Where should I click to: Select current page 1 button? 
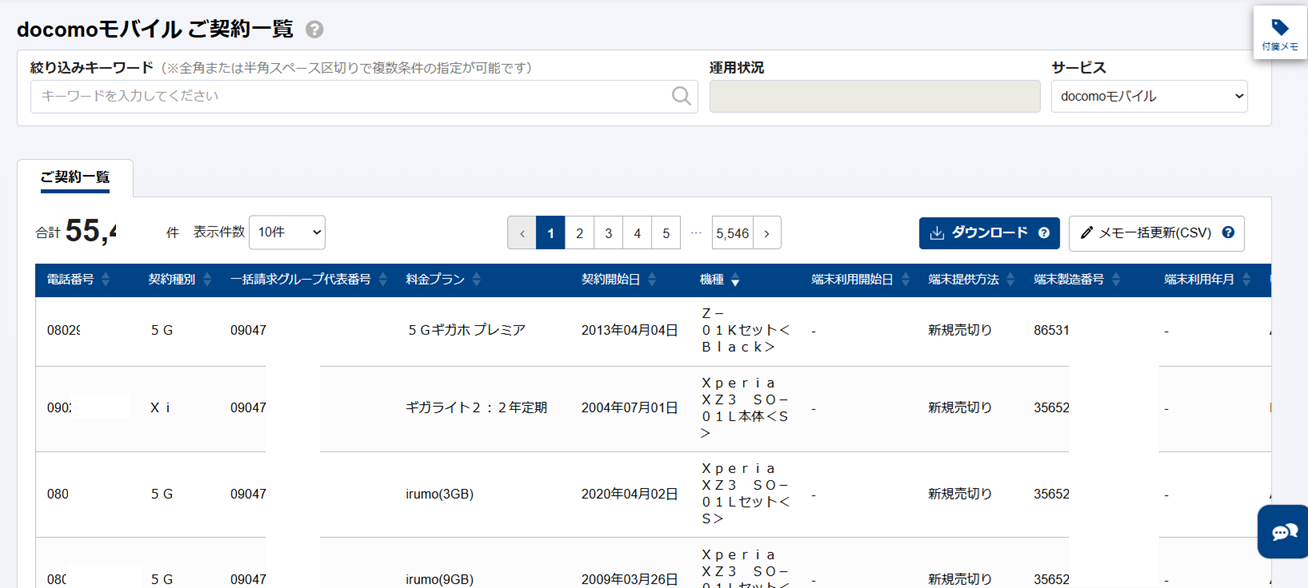click(550, 233)
